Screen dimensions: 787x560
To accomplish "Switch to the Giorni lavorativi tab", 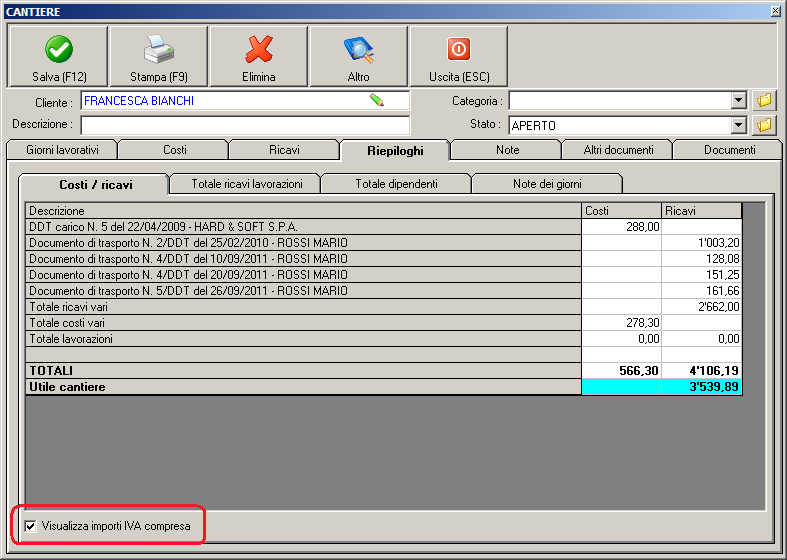I will coord(62,150).
